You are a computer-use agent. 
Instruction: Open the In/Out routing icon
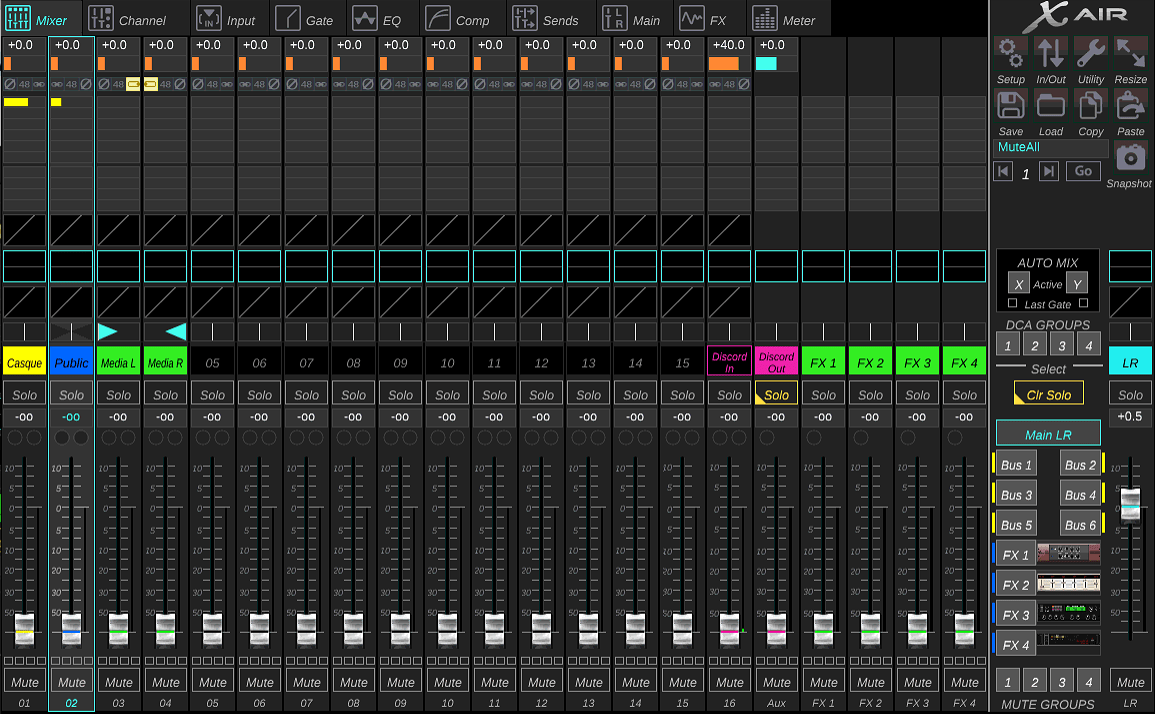(x=1050, y=54)
